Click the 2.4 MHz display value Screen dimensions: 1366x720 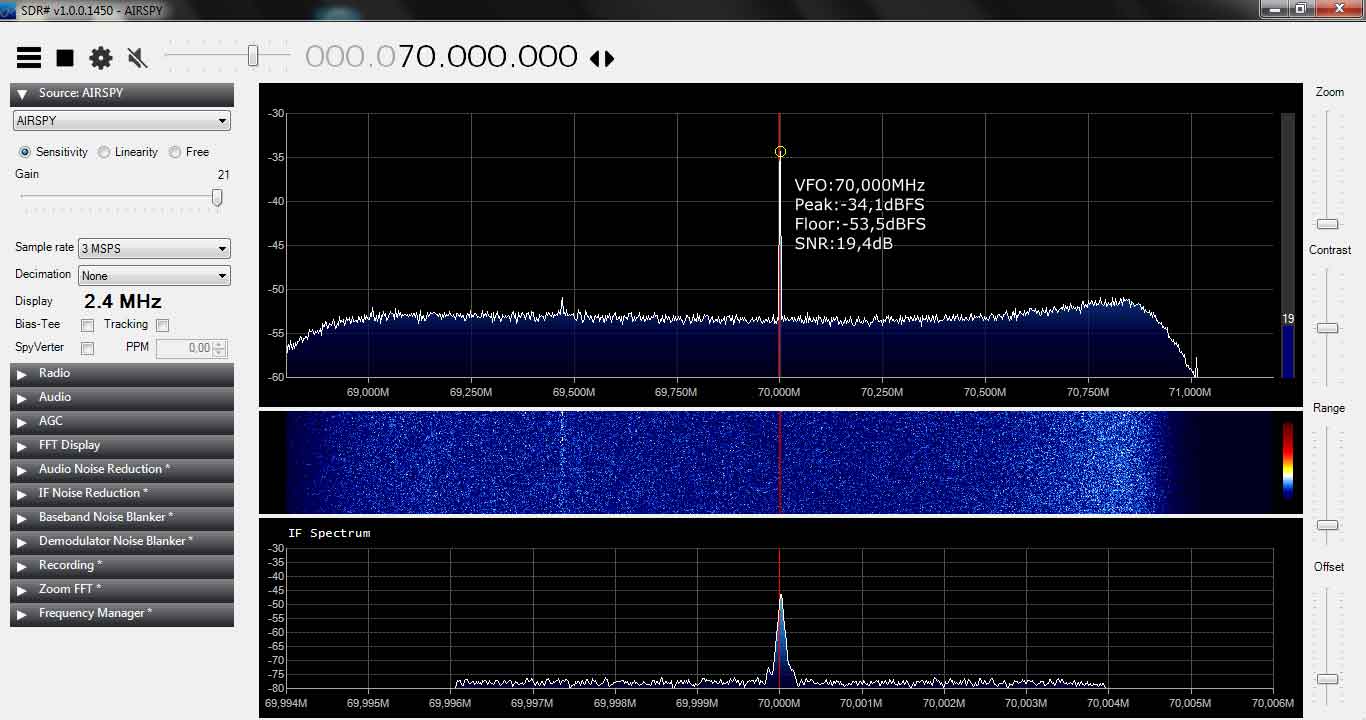[x=122, y=301]
